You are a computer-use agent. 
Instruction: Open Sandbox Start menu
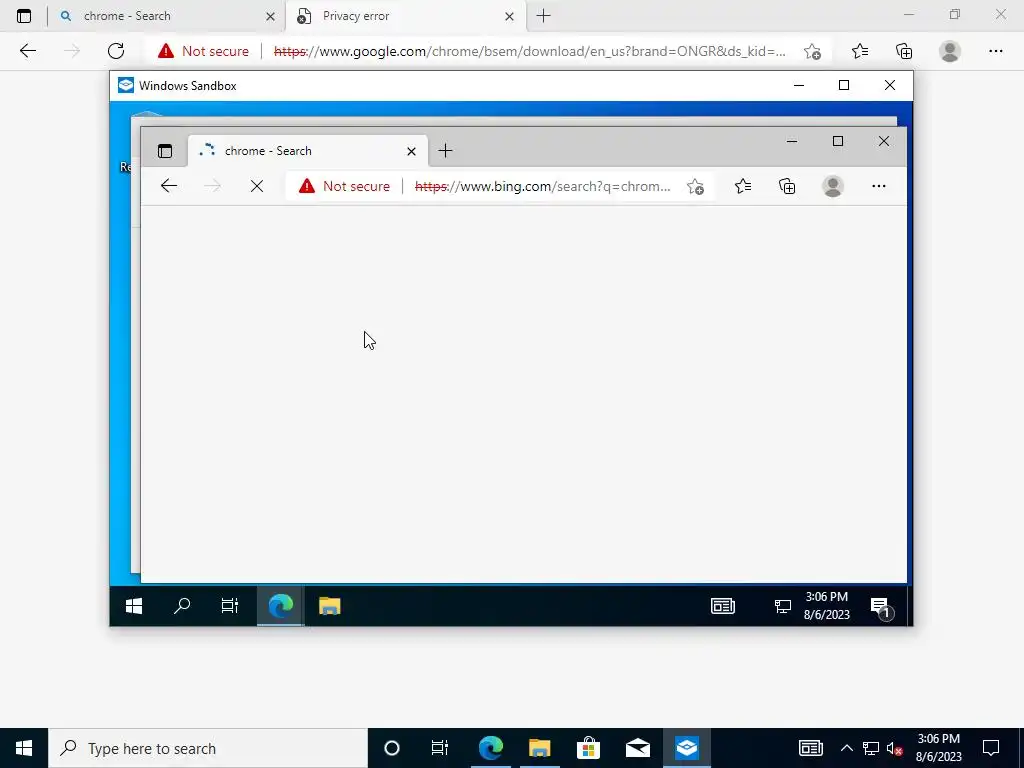coord(134,607)
